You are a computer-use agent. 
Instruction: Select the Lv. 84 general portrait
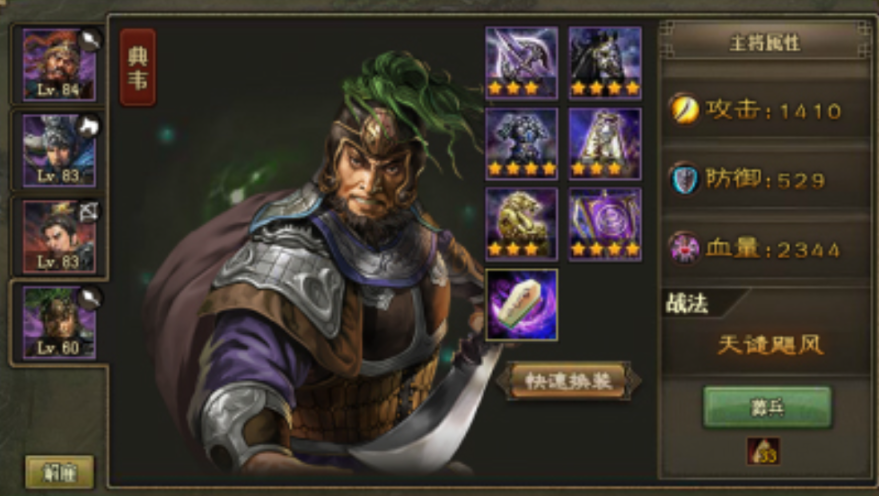point(59,64)
